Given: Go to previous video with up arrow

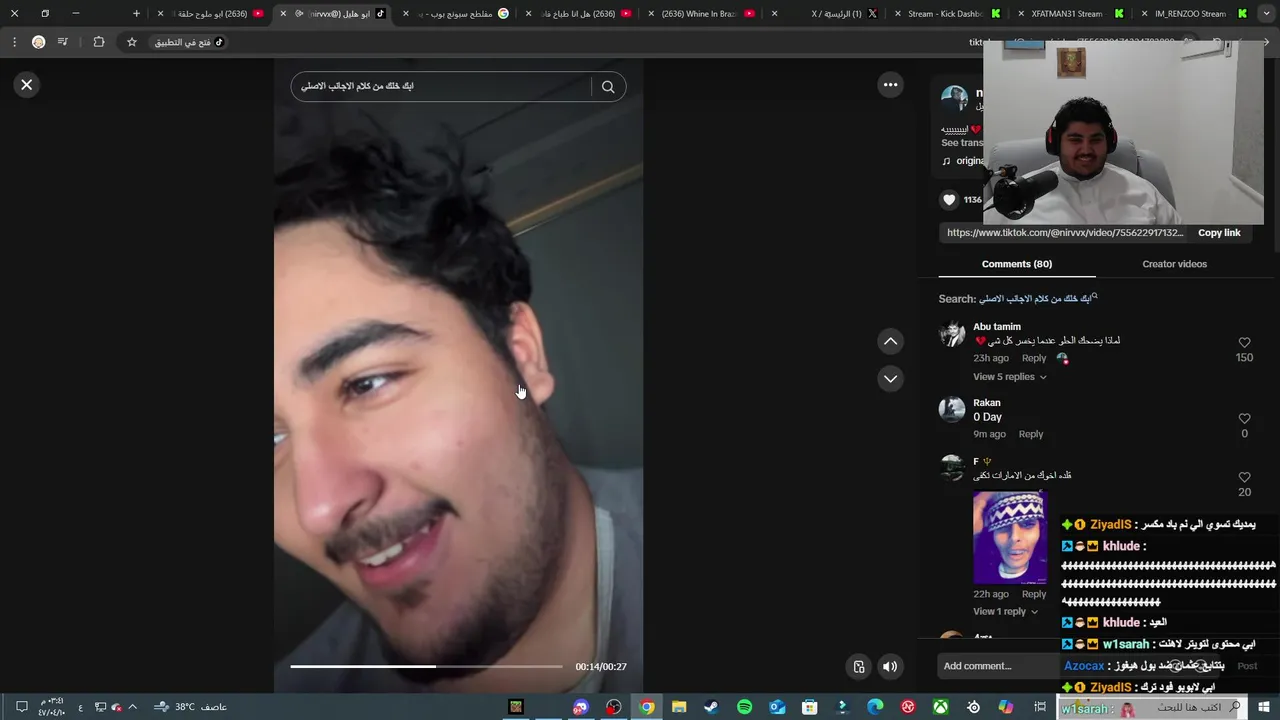Looking at the screenshot, I should pos(890,341).
